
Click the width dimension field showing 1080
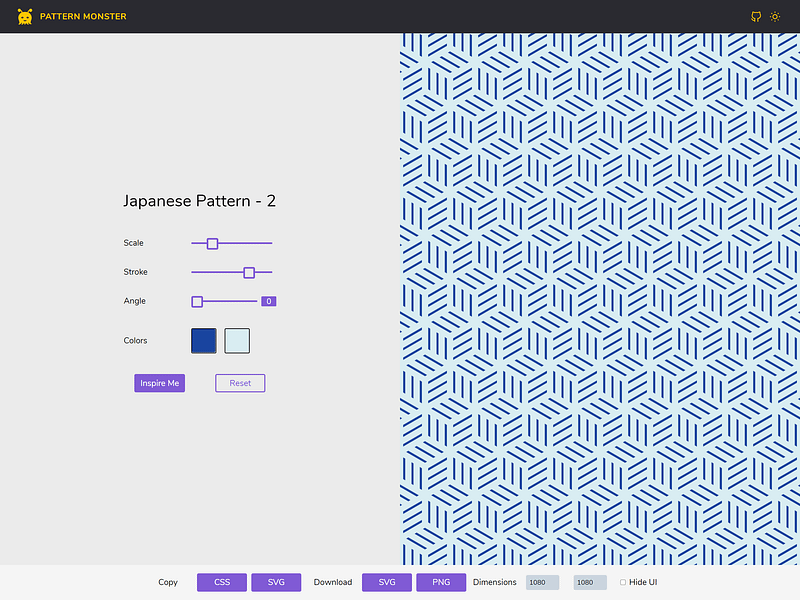pos(542,581)
